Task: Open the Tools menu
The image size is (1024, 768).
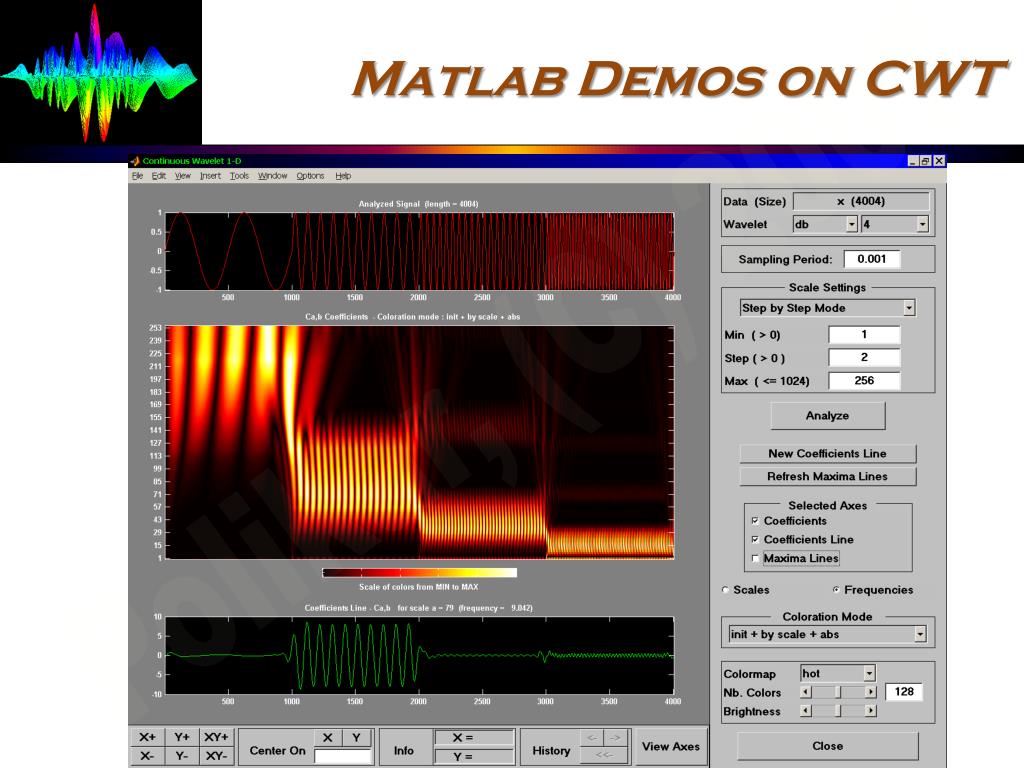Action: [x=240, y=176]
